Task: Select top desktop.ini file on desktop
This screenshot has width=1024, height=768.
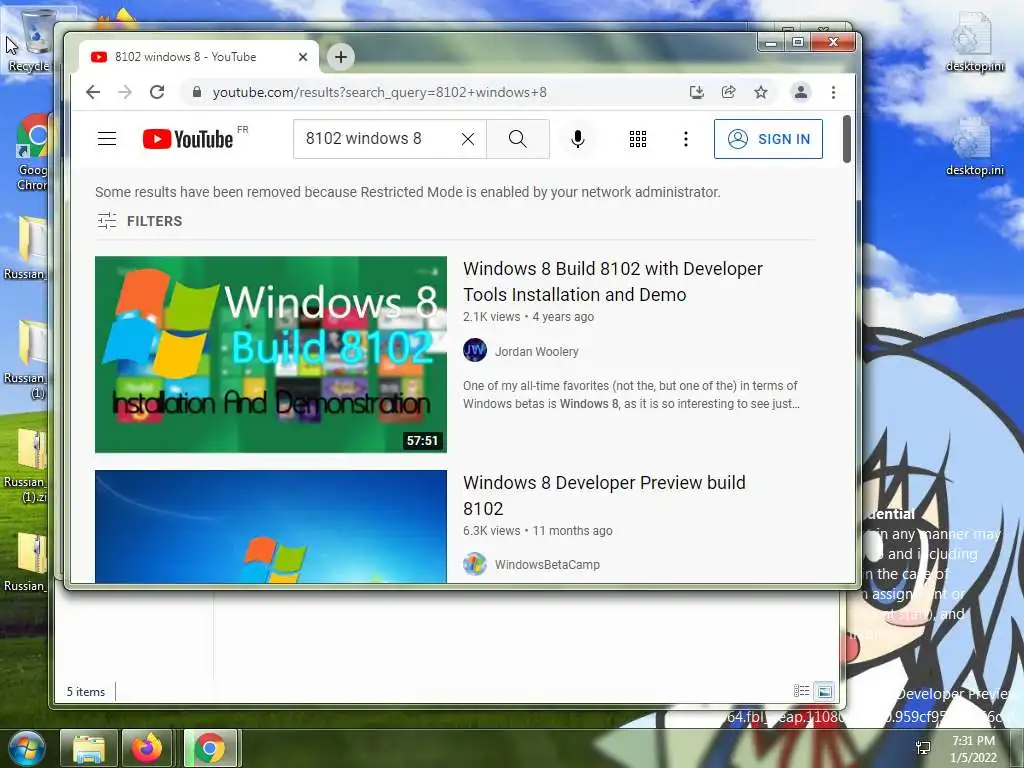Action: pyautogui.click(x=974, y=40)
